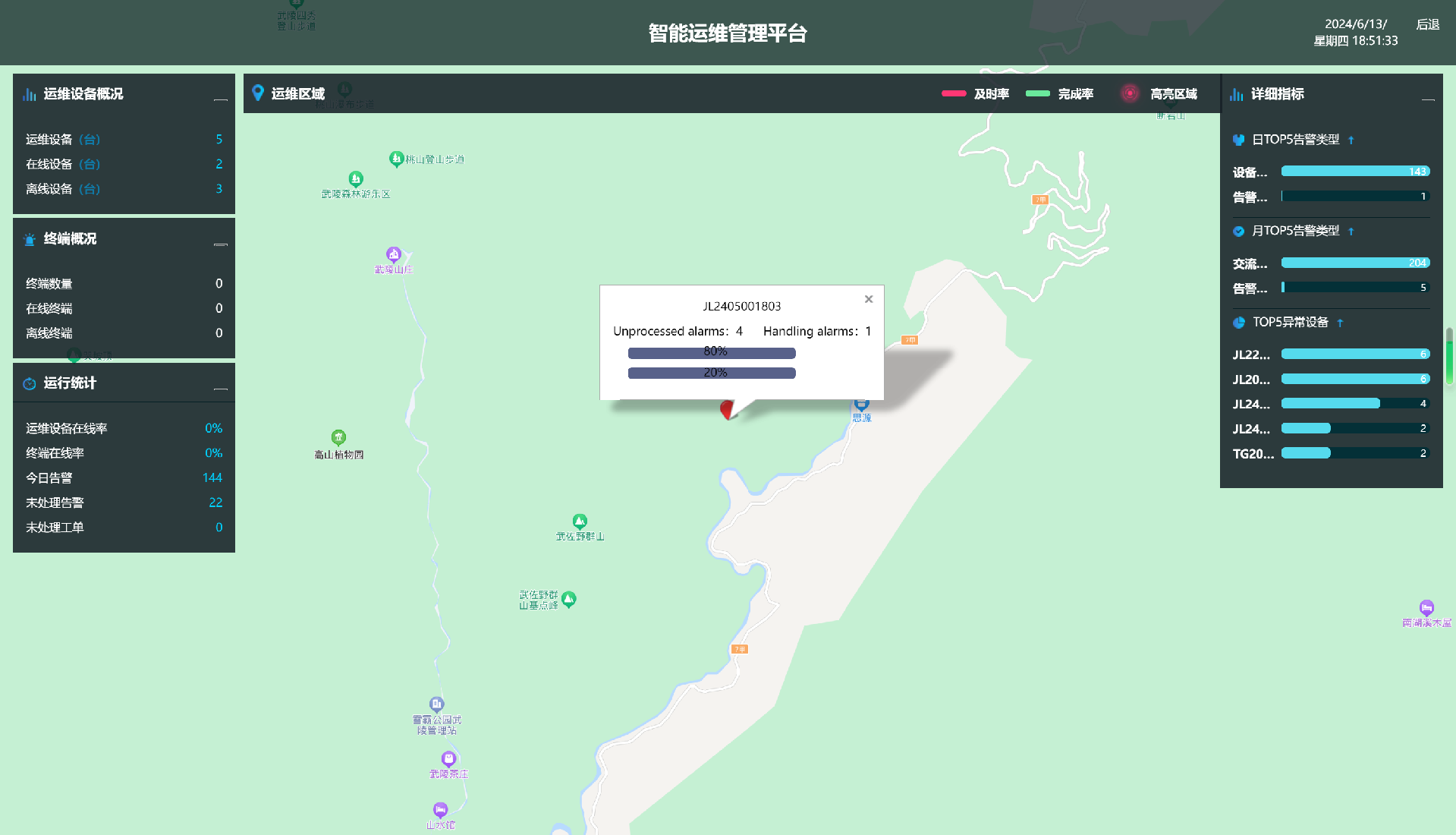Click the green scrollbar on right edge
The image size is (1456, 835).
click(x=1449, y=357)
